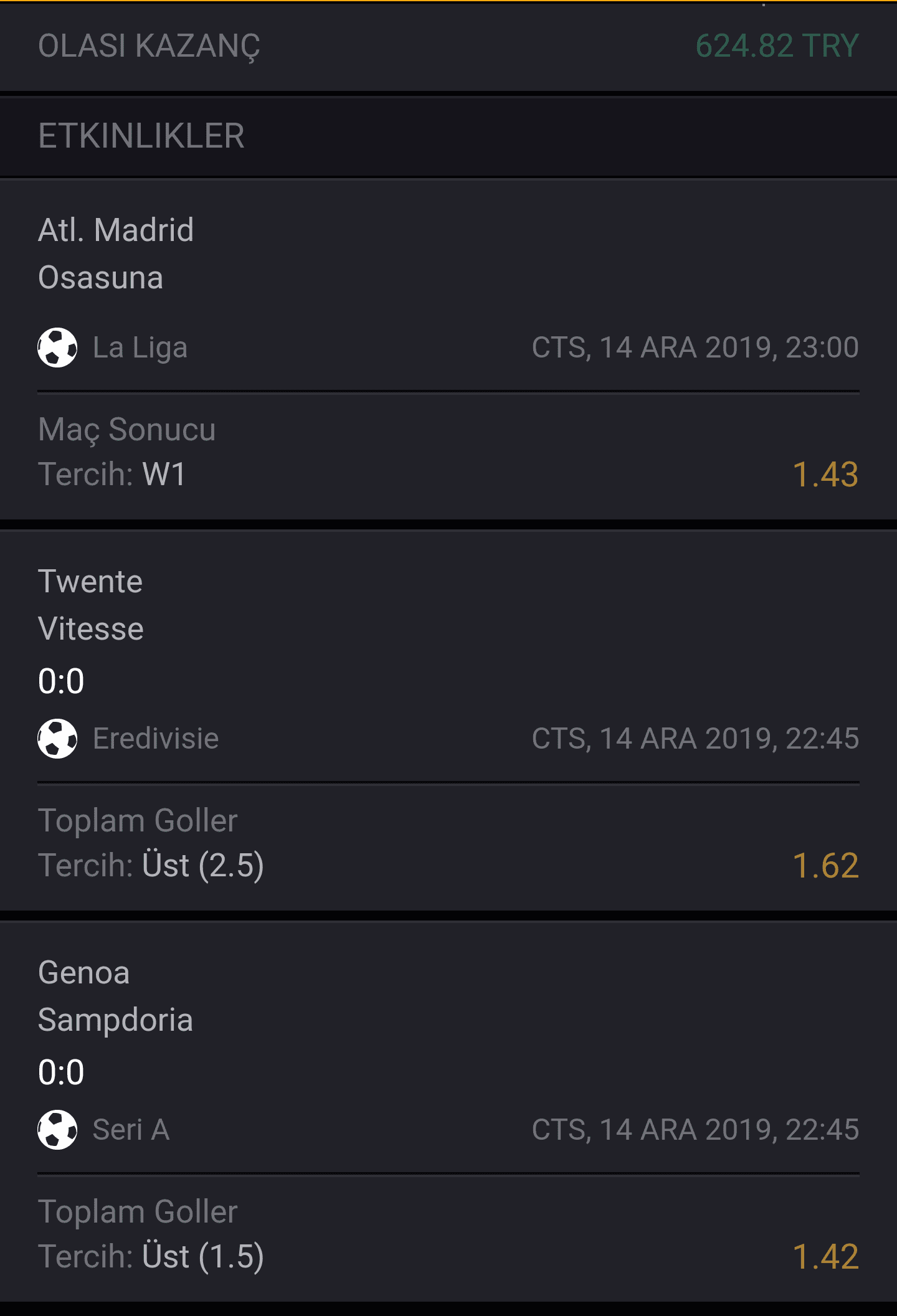This screenshot has height=1316, width=897.
Task: Open the Twente team name
Action: tap(90, 582)
